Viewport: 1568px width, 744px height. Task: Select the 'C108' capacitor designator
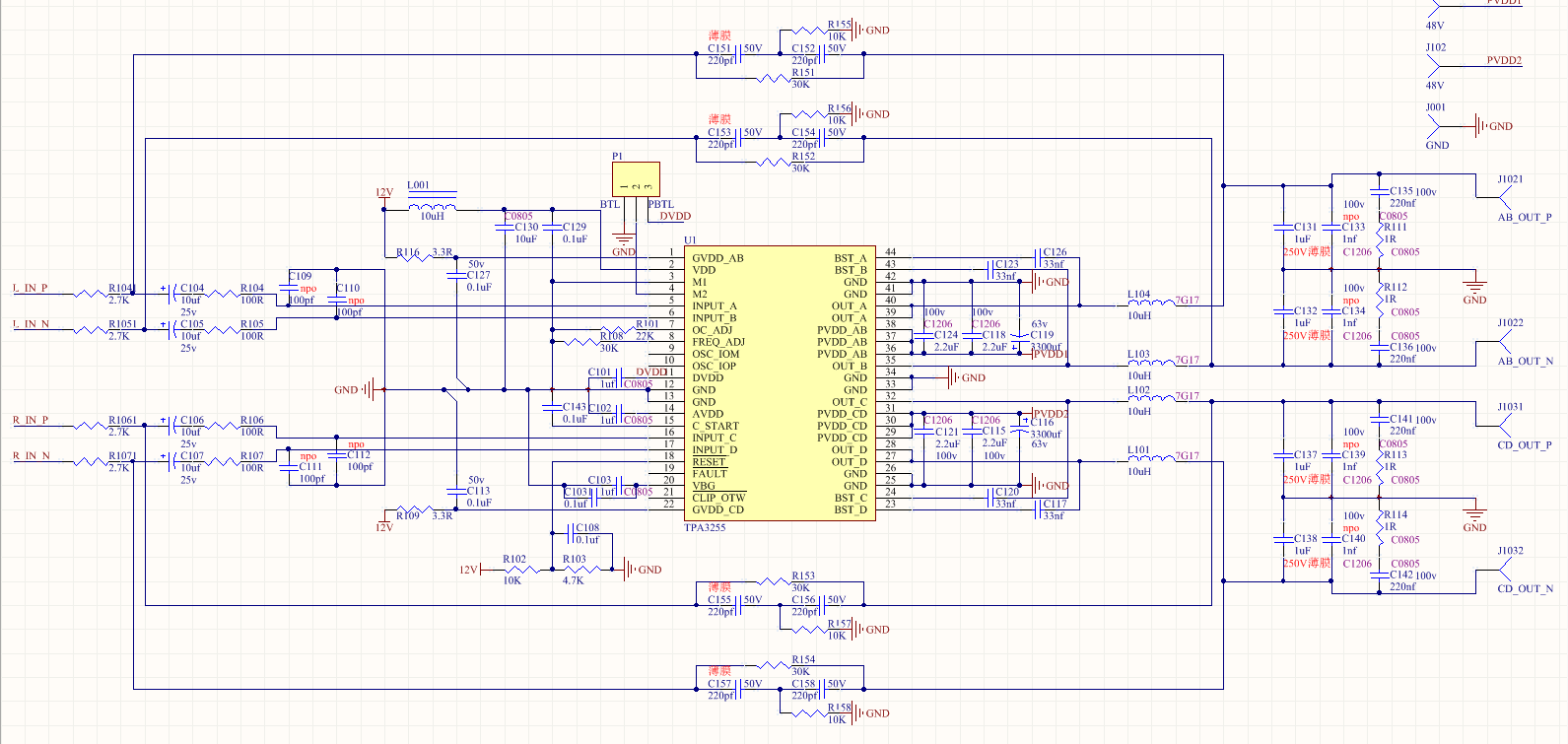coord(587,528)
